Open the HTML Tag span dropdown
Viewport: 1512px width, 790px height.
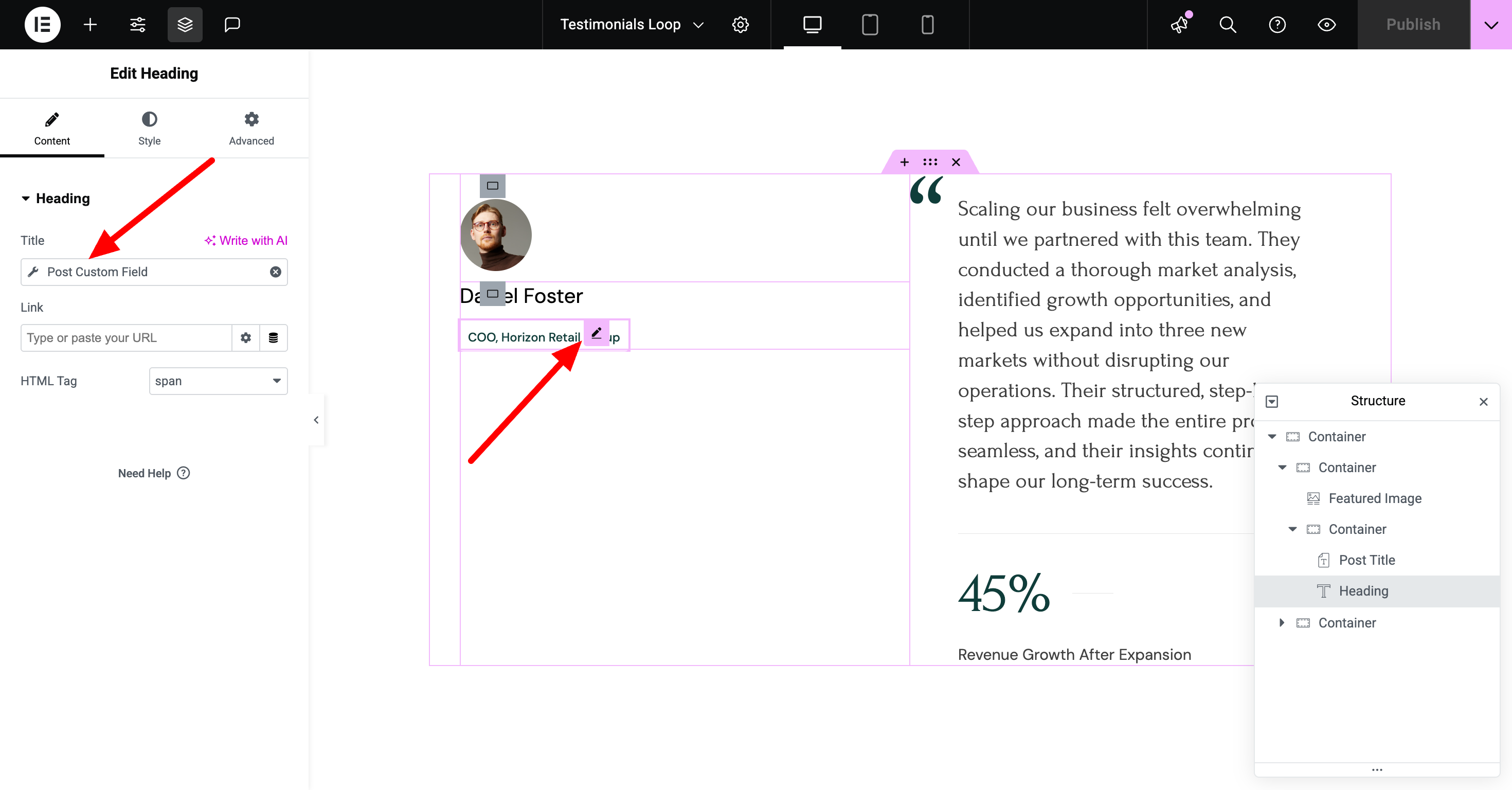[218, 381]
